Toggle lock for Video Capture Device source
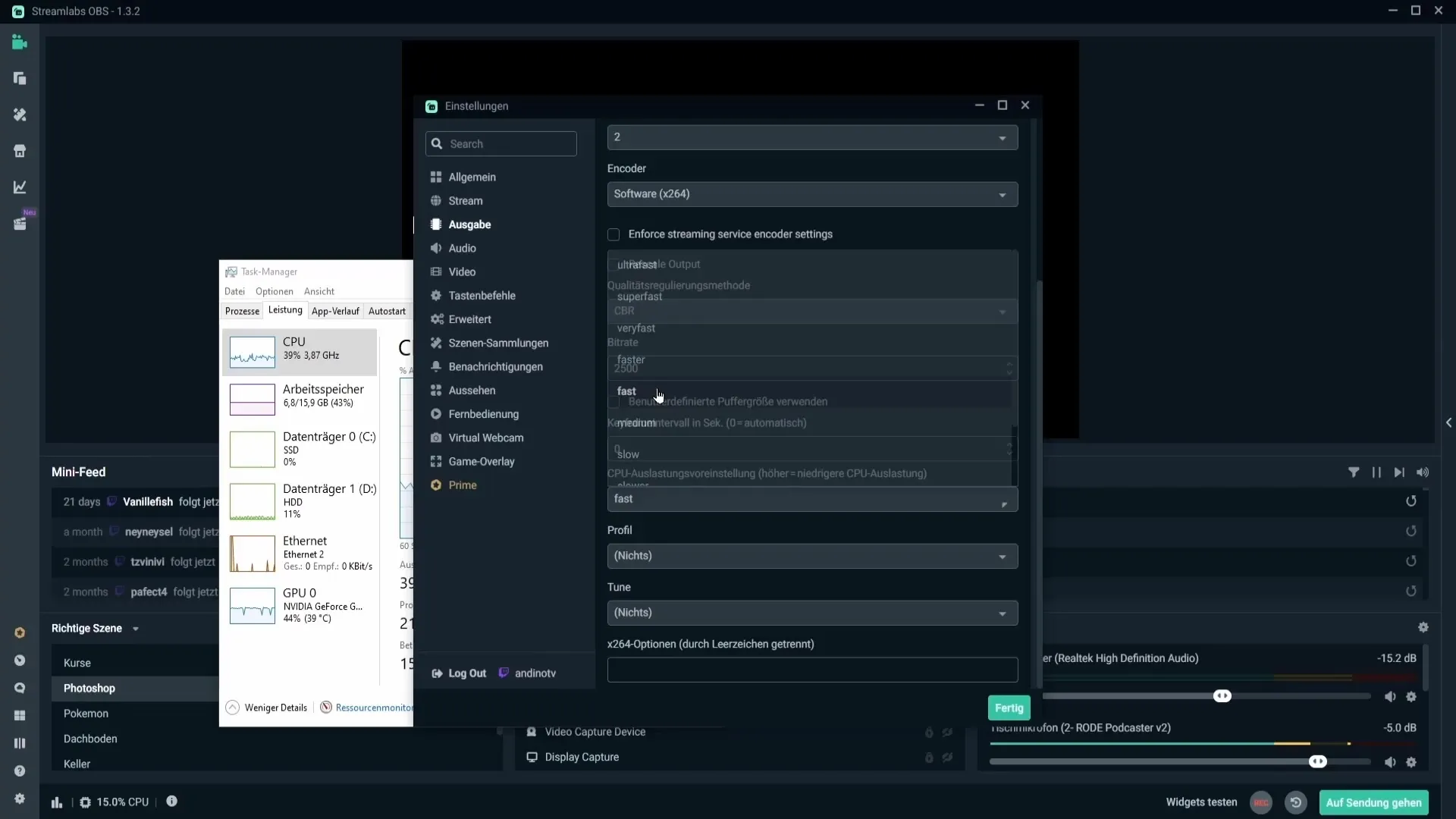 929,733
